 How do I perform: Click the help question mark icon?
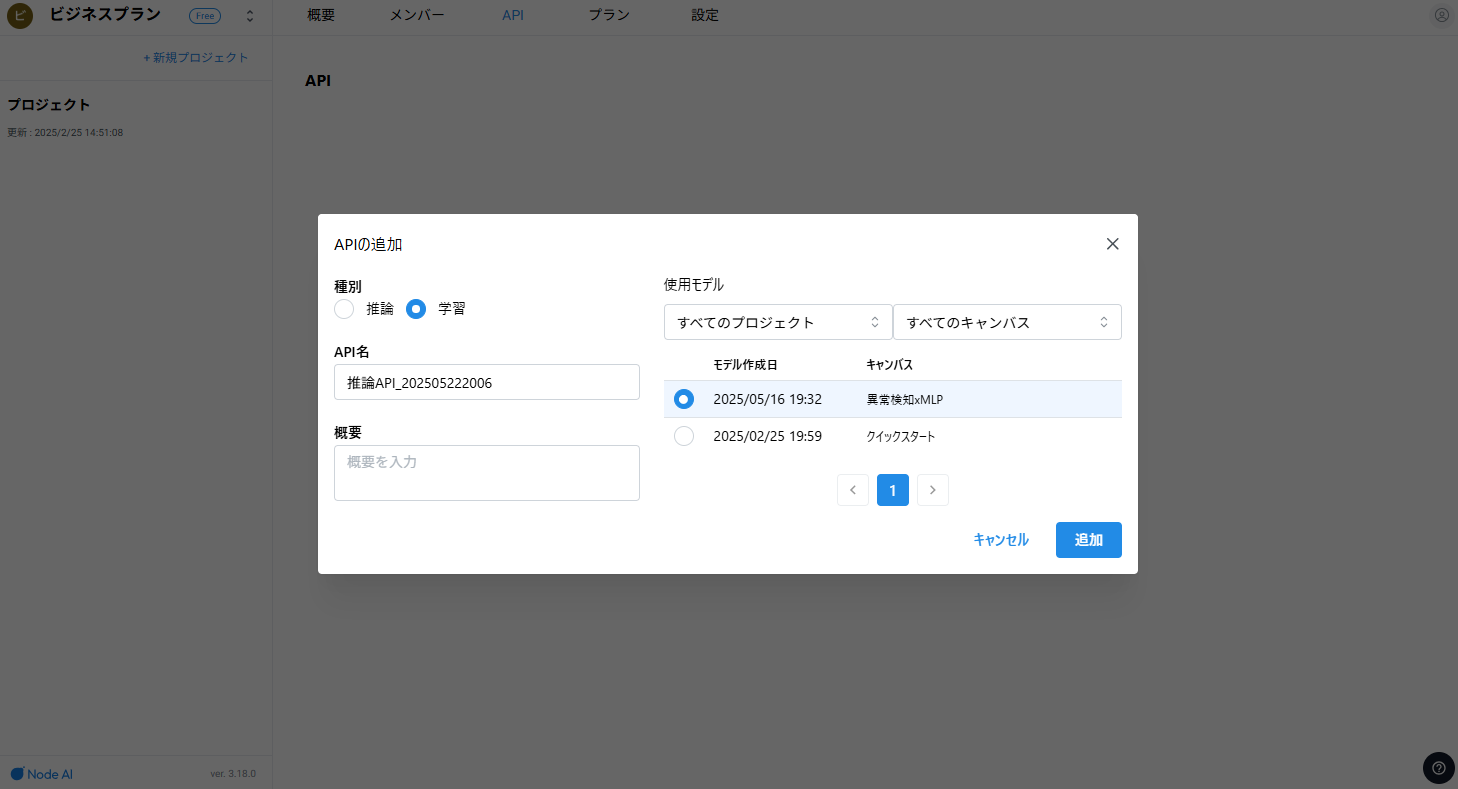click(x=1438, y=768)
